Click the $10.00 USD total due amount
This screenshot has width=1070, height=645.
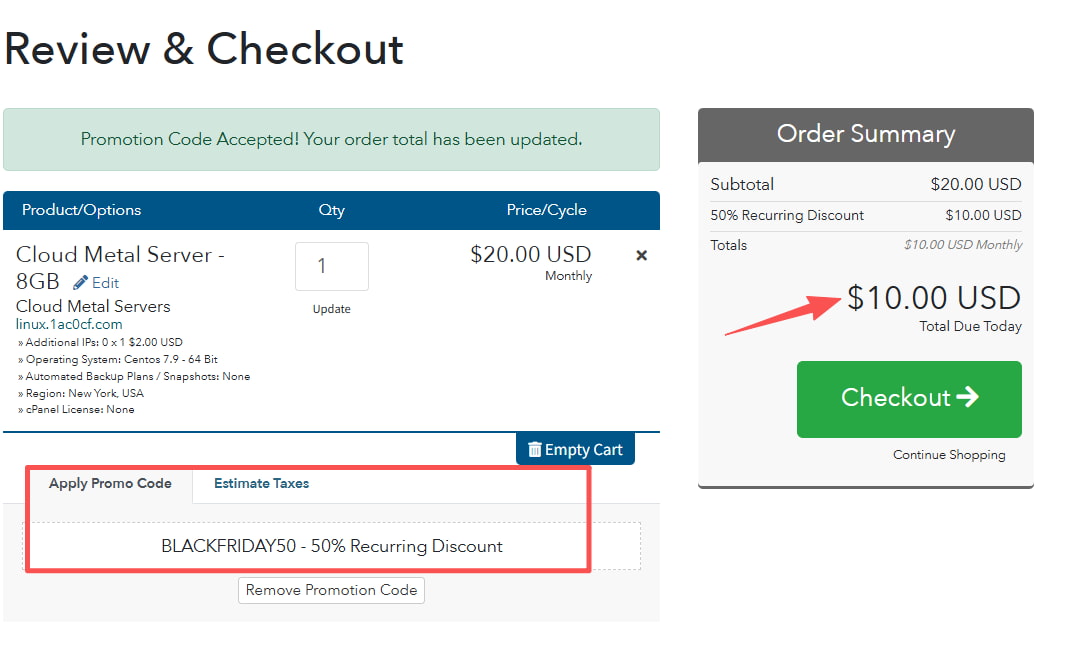tap(933, 298)
